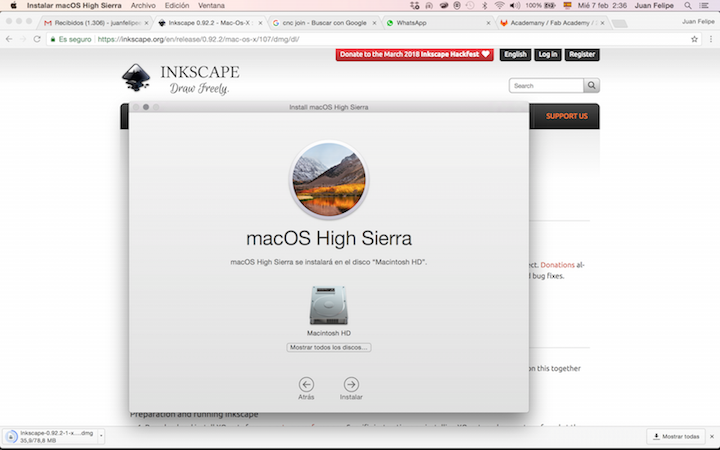Open Spotlight search magnifier
Viewport: 720px width, 450px height.
[x=687, y=6]
